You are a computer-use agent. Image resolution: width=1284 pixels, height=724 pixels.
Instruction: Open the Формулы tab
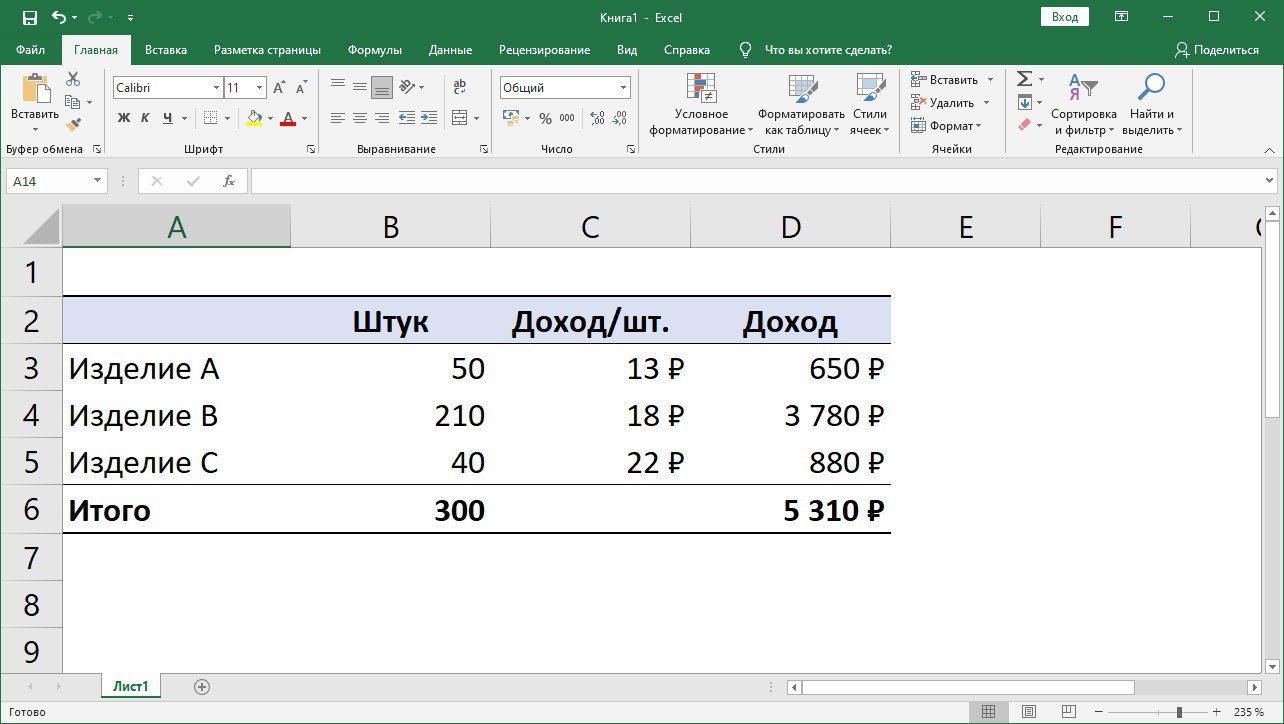375,50
